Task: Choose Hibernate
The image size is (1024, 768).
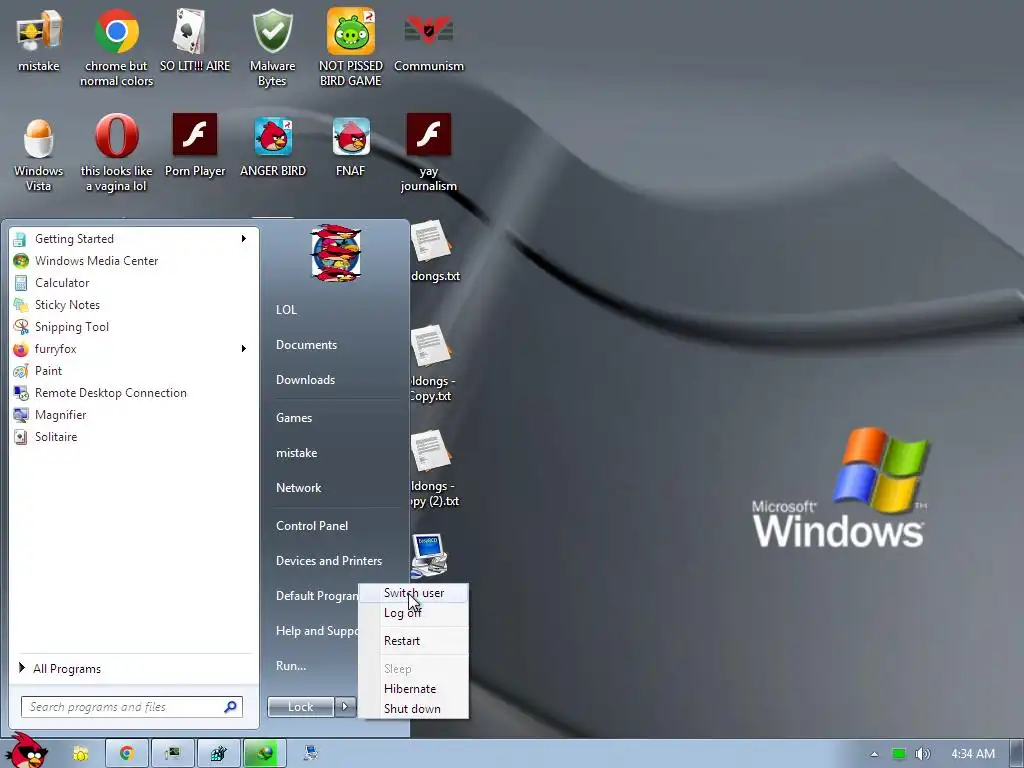Action: coord(414,689)
